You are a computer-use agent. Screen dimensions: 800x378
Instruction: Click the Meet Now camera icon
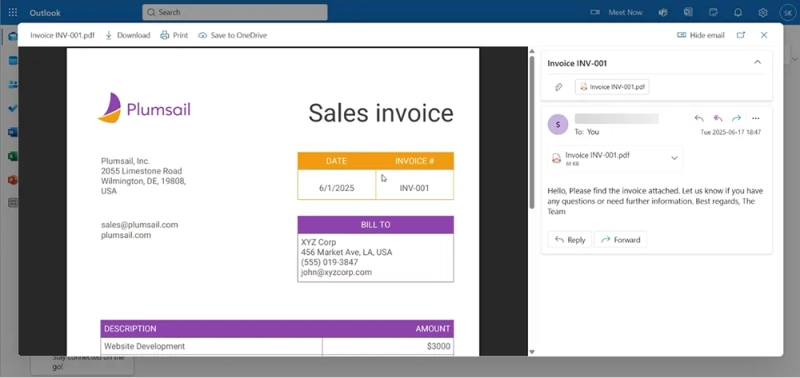(595, 12)
